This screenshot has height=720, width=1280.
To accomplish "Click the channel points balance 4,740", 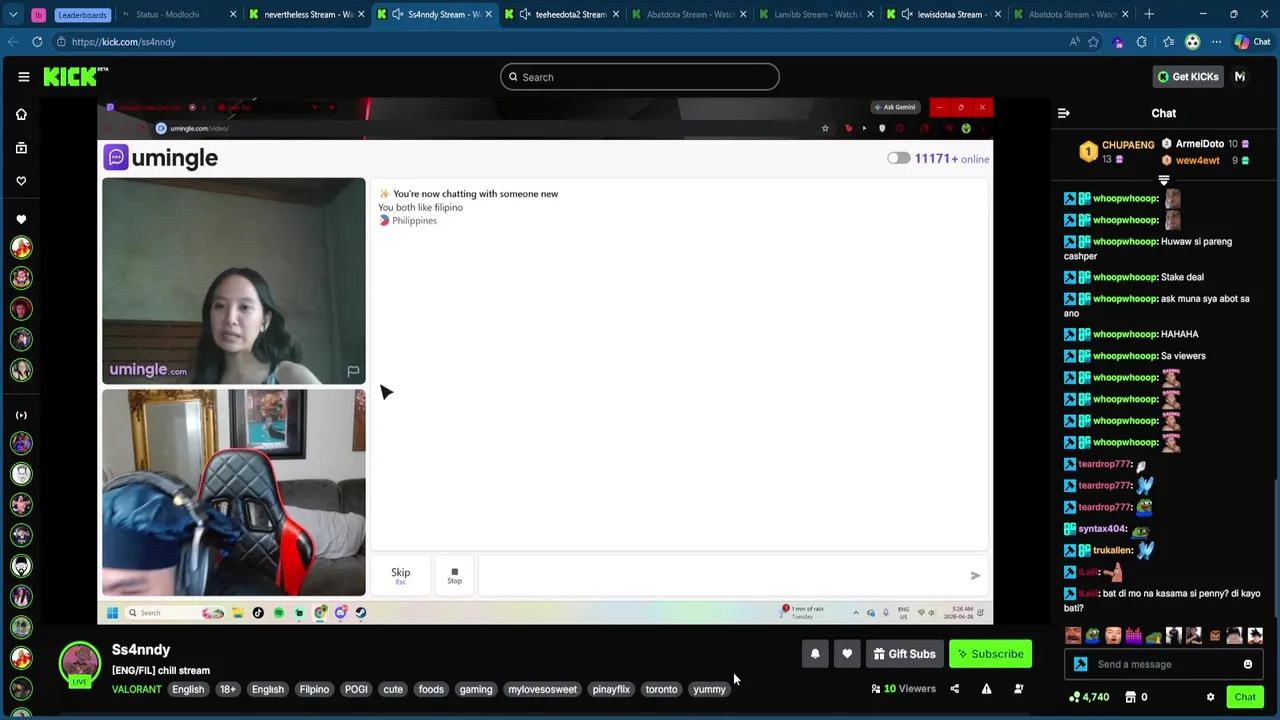I will (1089, 697).
